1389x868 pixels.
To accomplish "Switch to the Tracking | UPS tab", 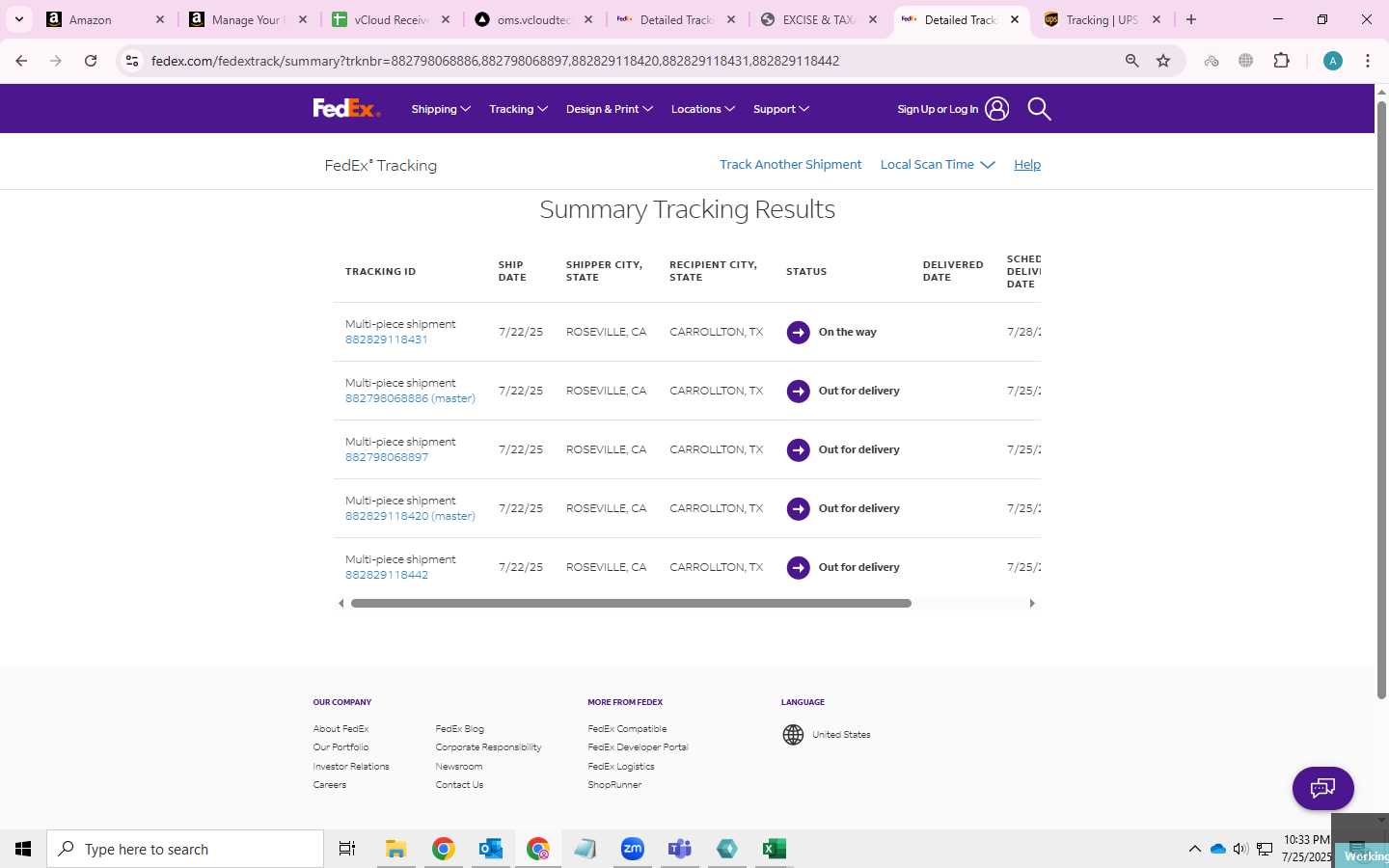I will pyautogui.click(x=1103, y=19).
